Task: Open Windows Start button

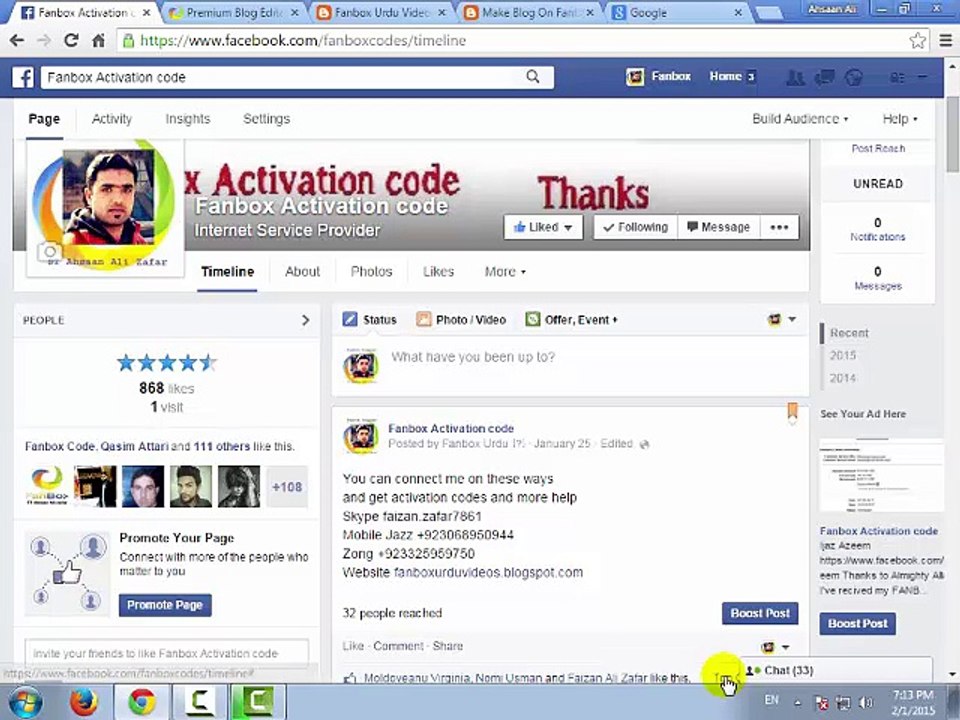Action: tap(26, 702)
